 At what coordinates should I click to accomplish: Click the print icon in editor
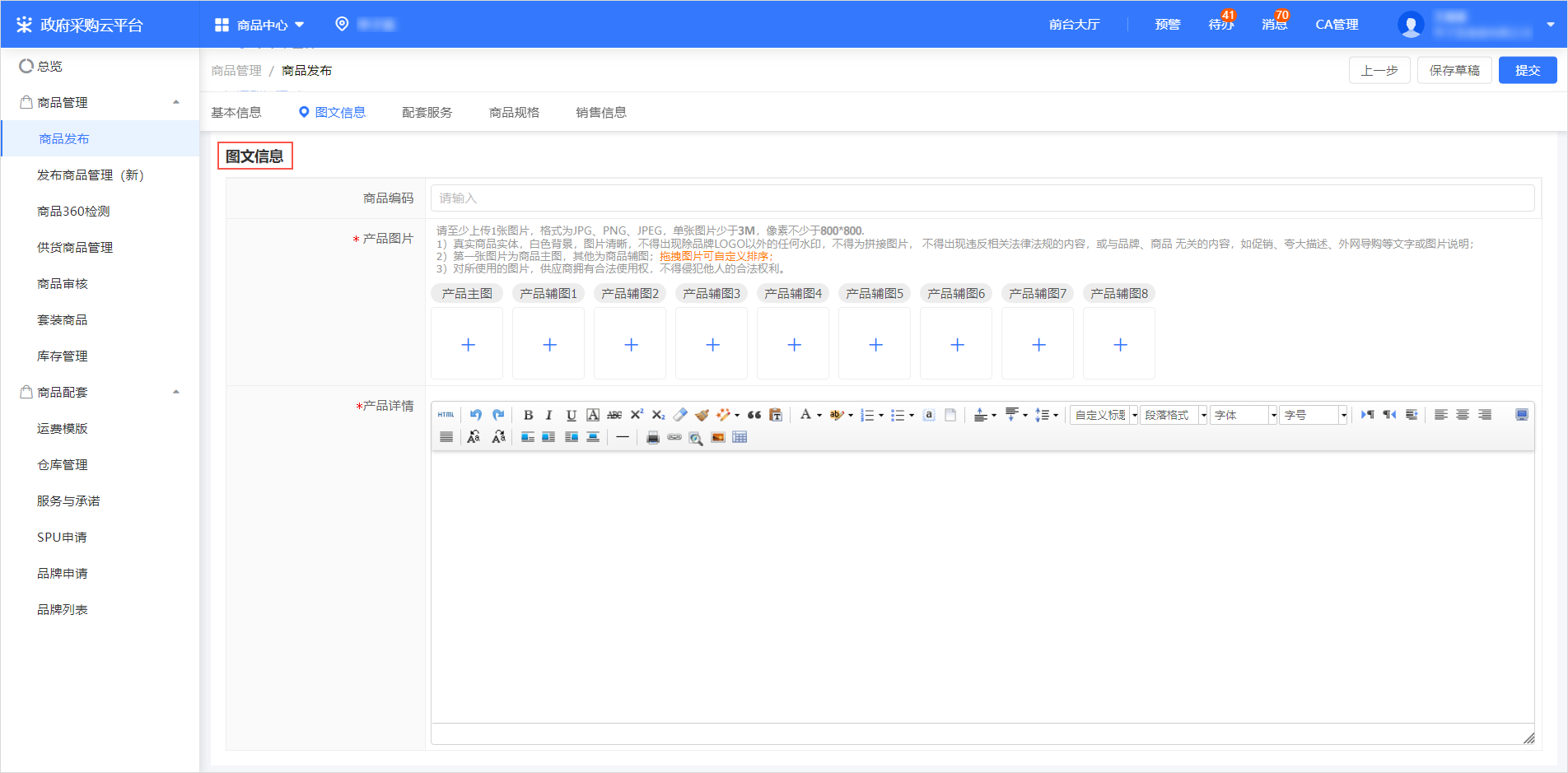click(x=652, y=437)
